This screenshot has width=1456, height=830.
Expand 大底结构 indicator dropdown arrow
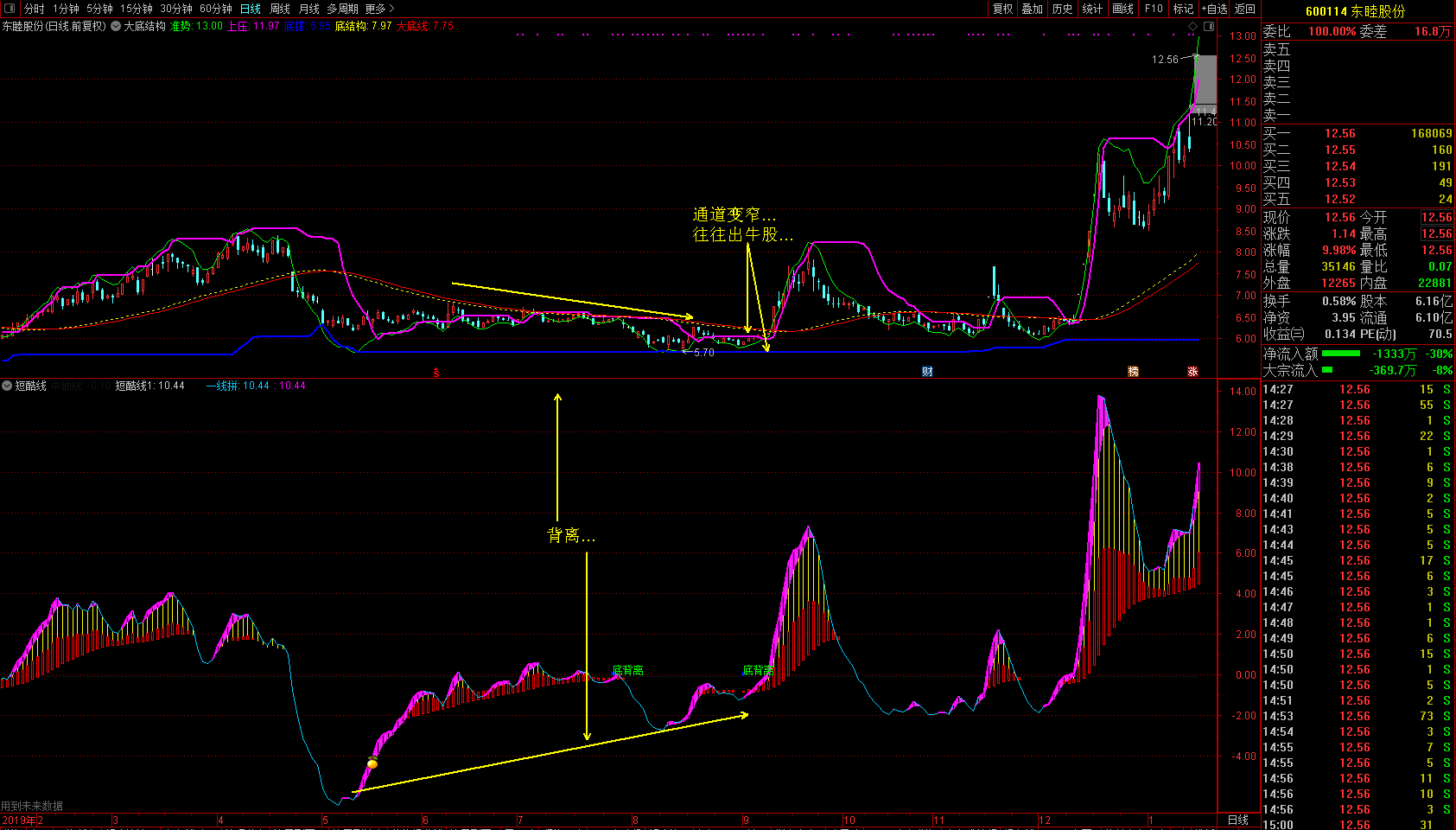116,26
